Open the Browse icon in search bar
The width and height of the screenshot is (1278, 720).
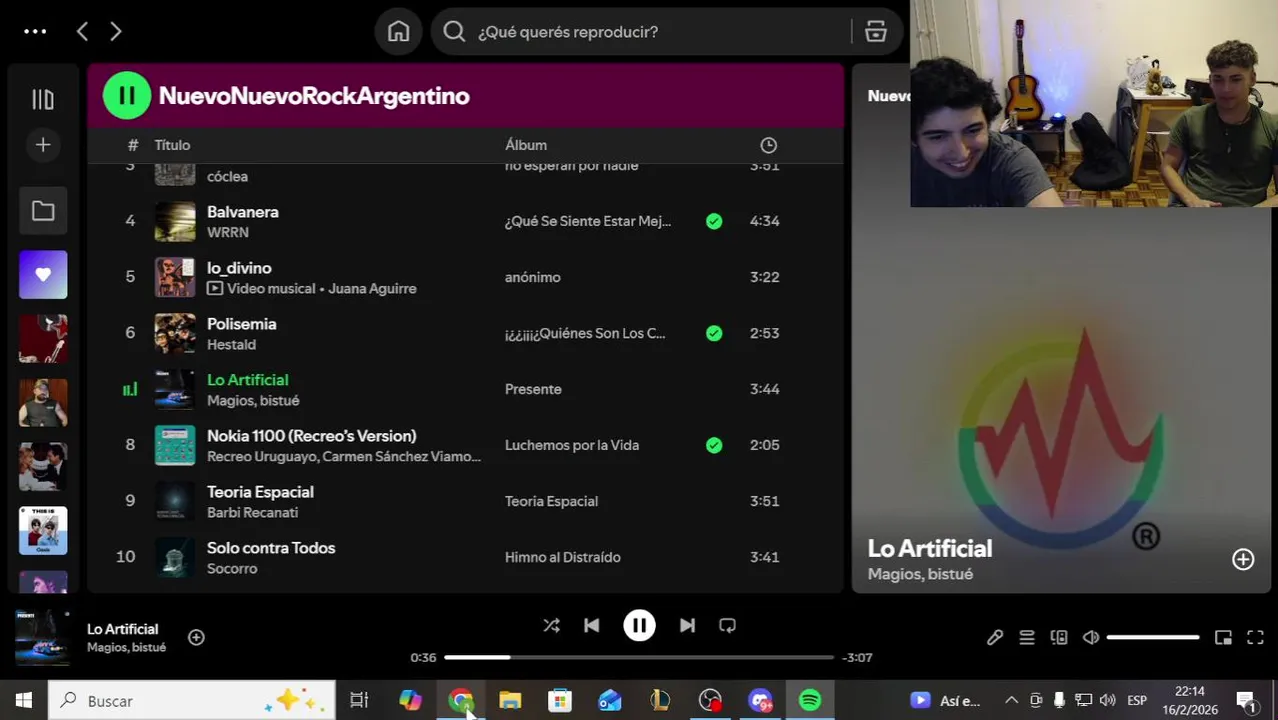coord(876,32)
